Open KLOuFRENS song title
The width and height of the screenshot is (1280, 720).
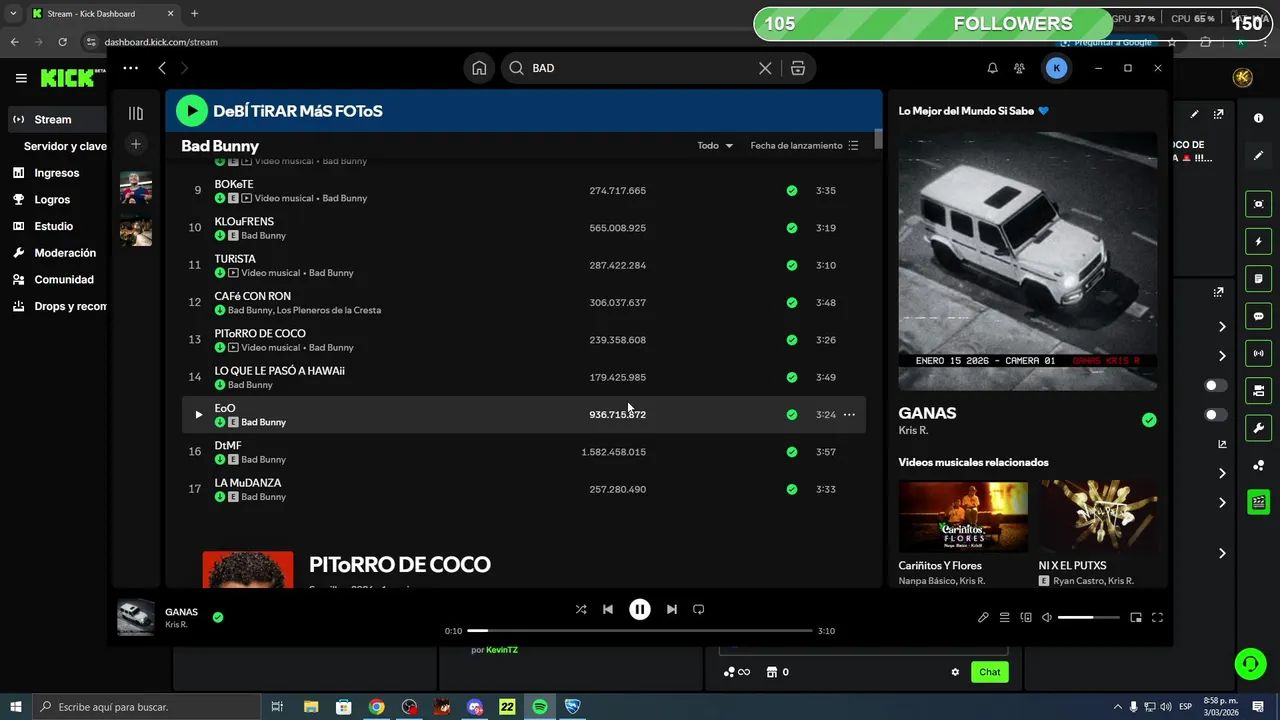pyautogui.click(x=244, y=221)
